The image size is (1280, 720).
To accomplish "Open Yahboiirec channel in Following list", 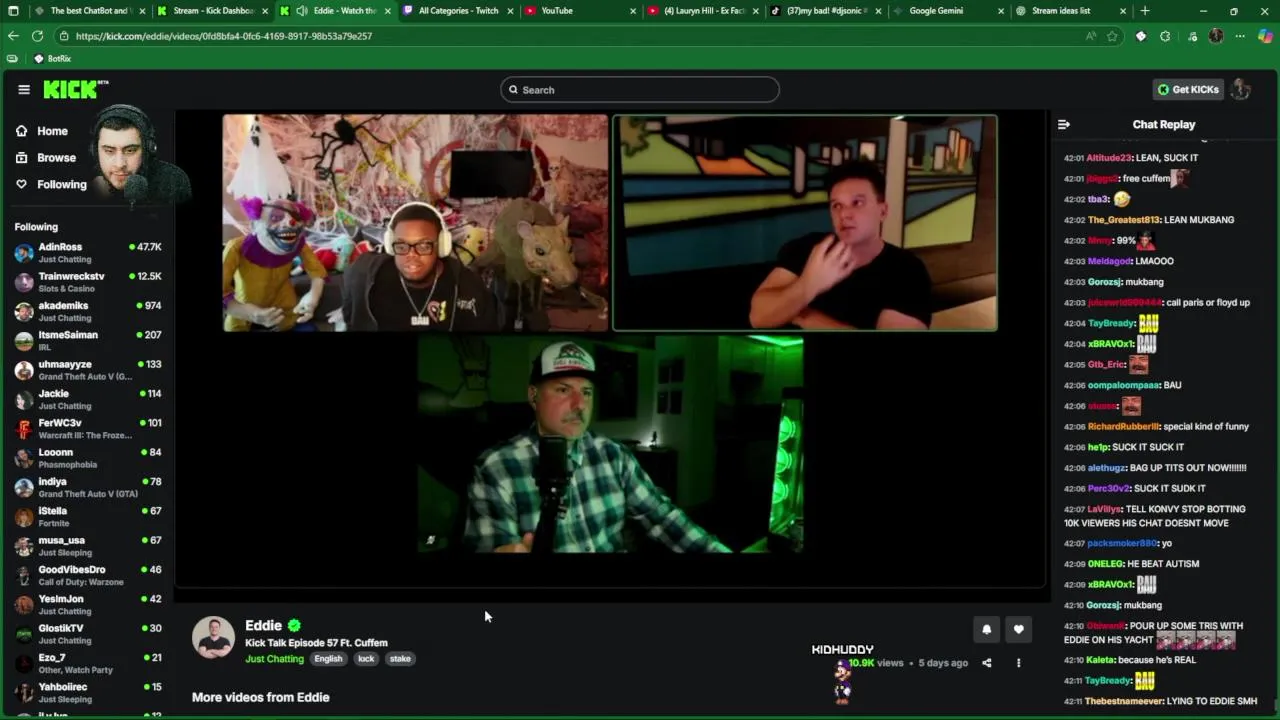I will tap(88, 692).
